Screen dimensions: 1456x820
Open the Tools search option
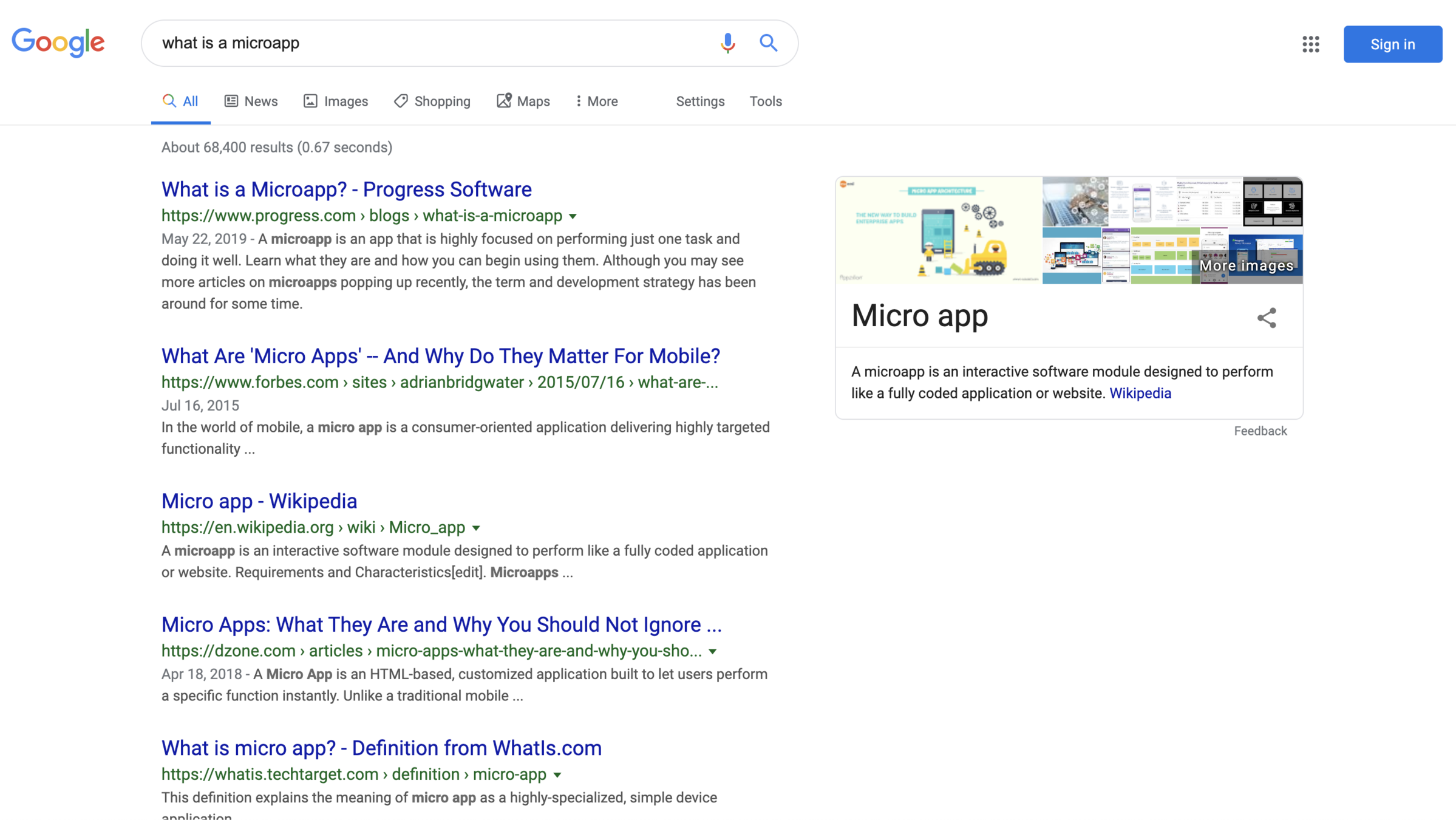coord(765,101)
